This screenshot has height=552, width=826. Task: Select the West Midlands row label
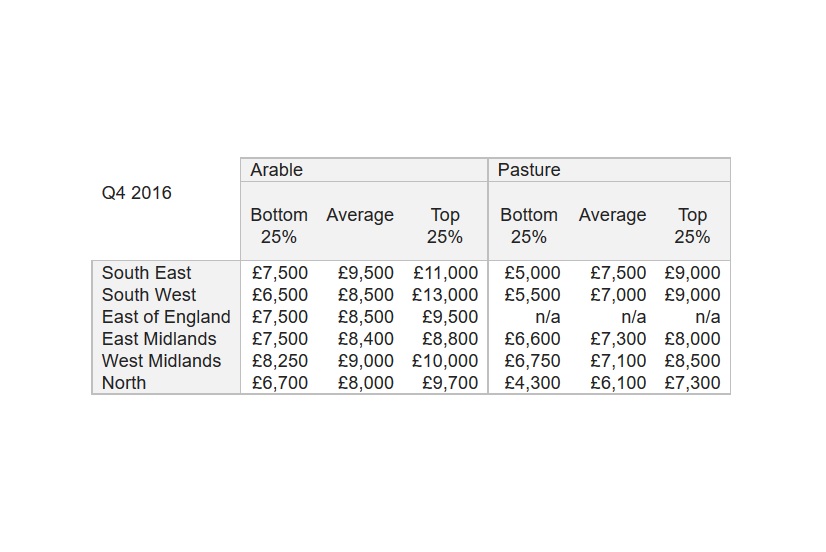[161, 361]
